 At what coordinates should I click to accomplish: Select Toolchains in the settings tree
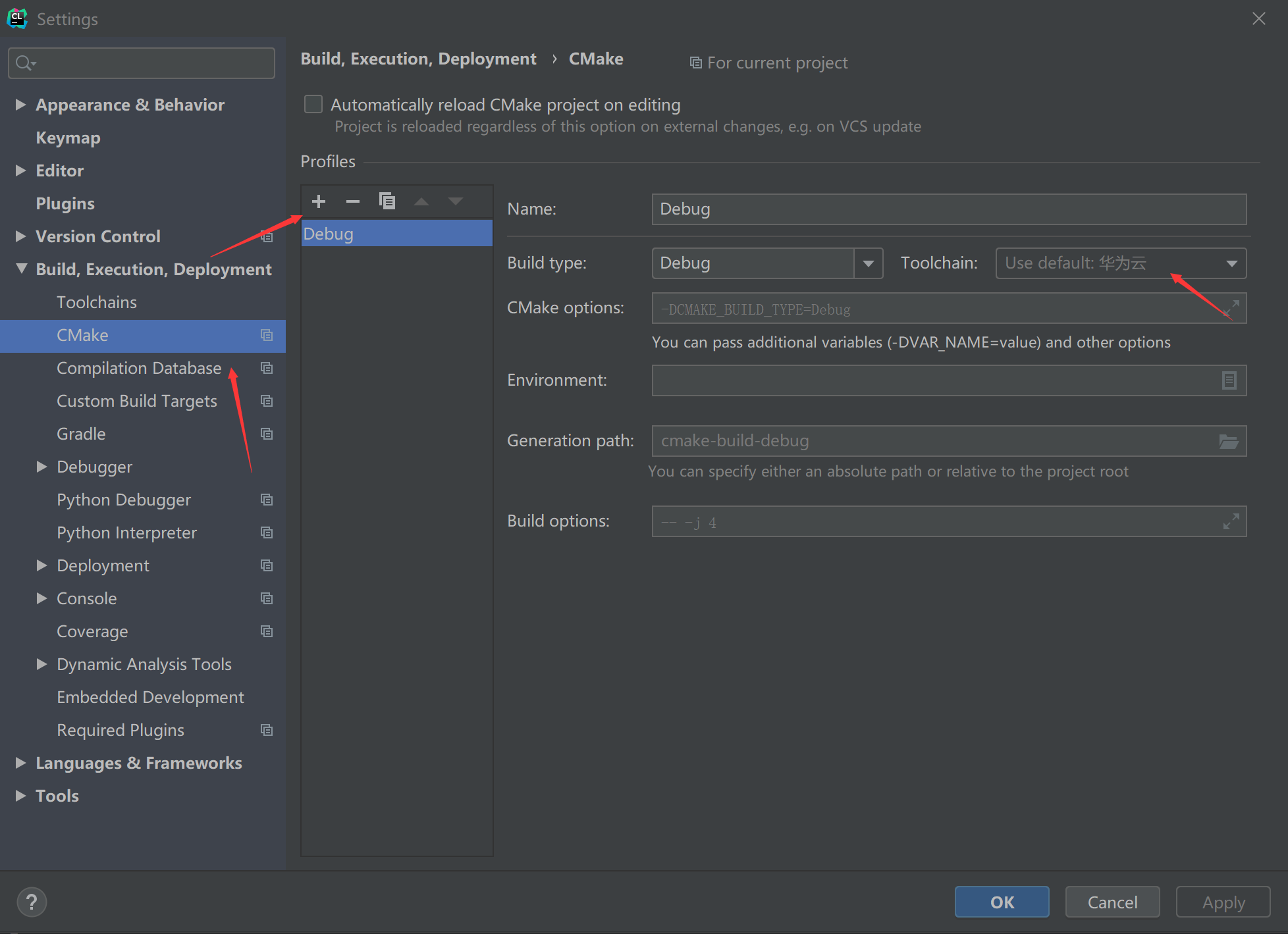97,302
